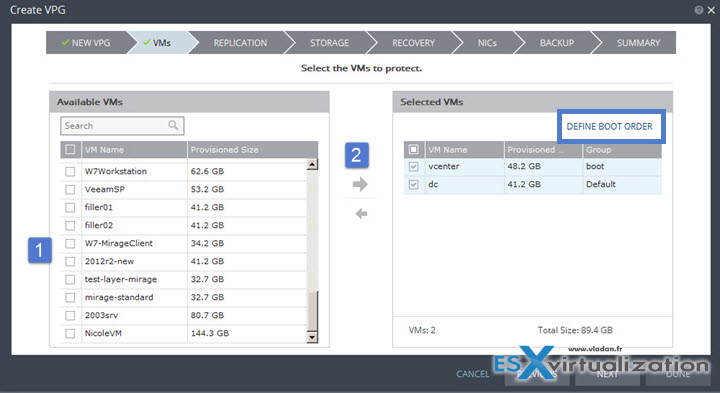Click the 144.3 GB size value
This screenshot has height=393, width=720.
coord(209,333)
